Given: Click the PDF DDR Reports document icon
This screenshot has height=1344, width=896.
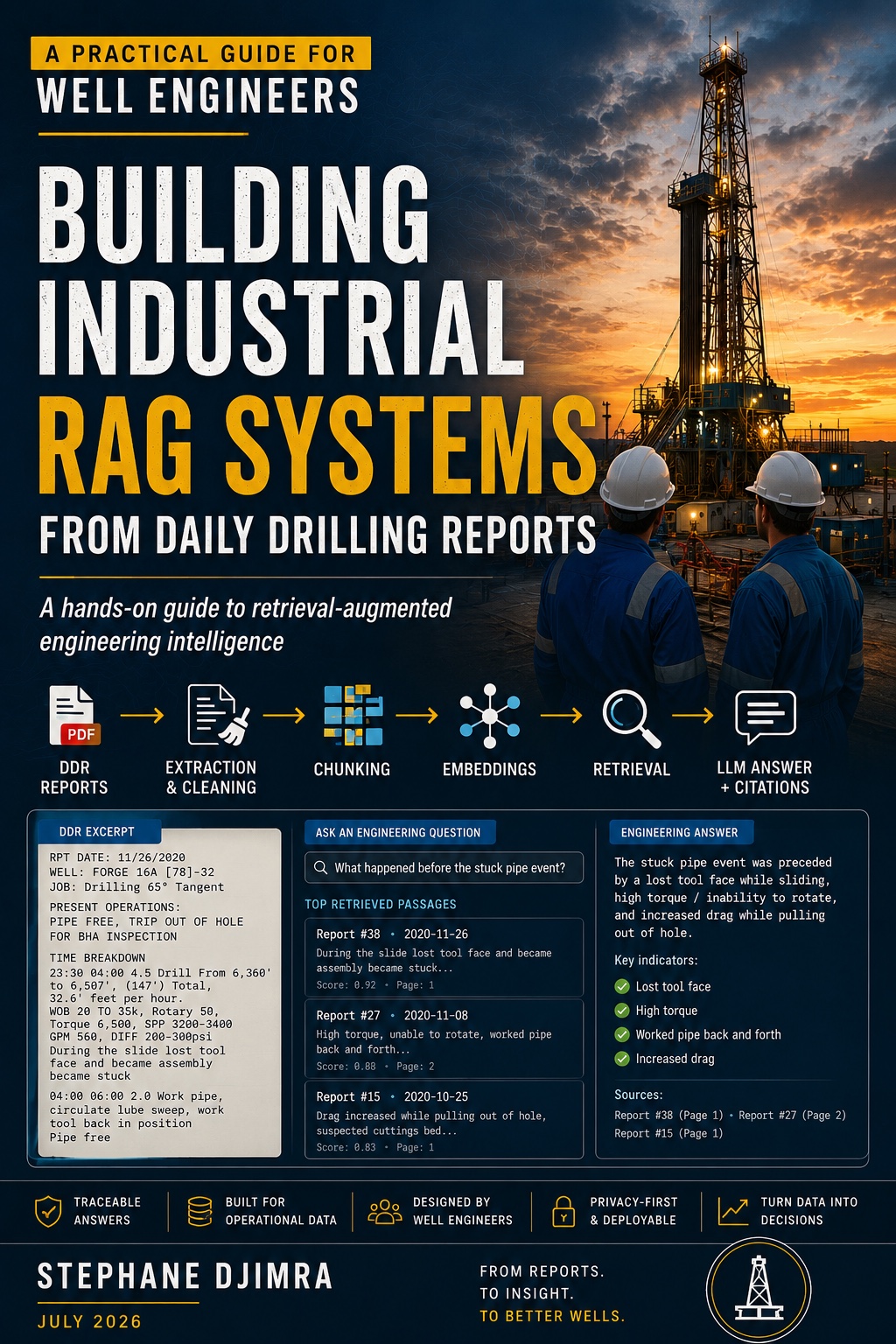Looking at the screenshot, I should coord(73,716).
